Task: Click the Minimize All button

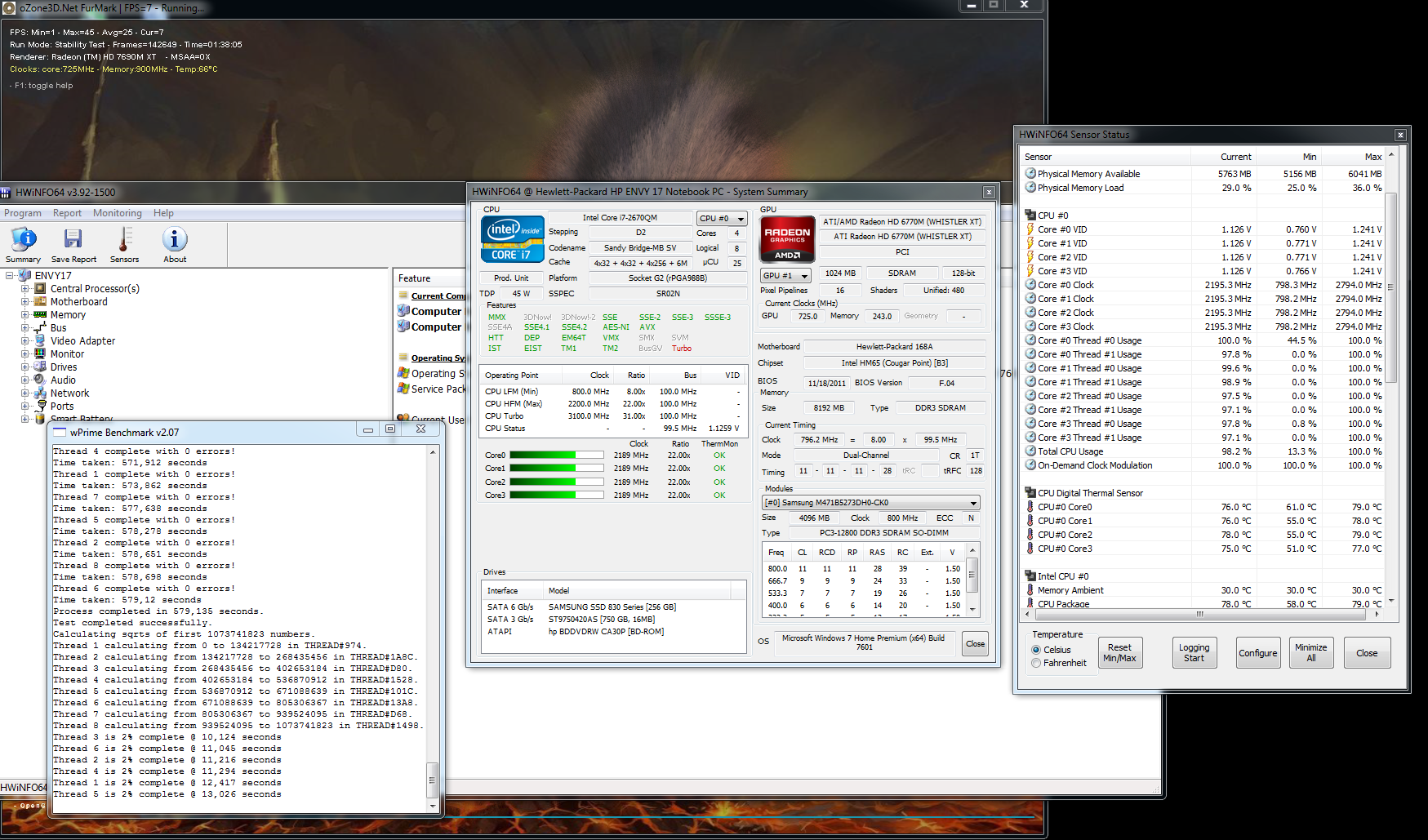Action: click(x=1310, y=653)
